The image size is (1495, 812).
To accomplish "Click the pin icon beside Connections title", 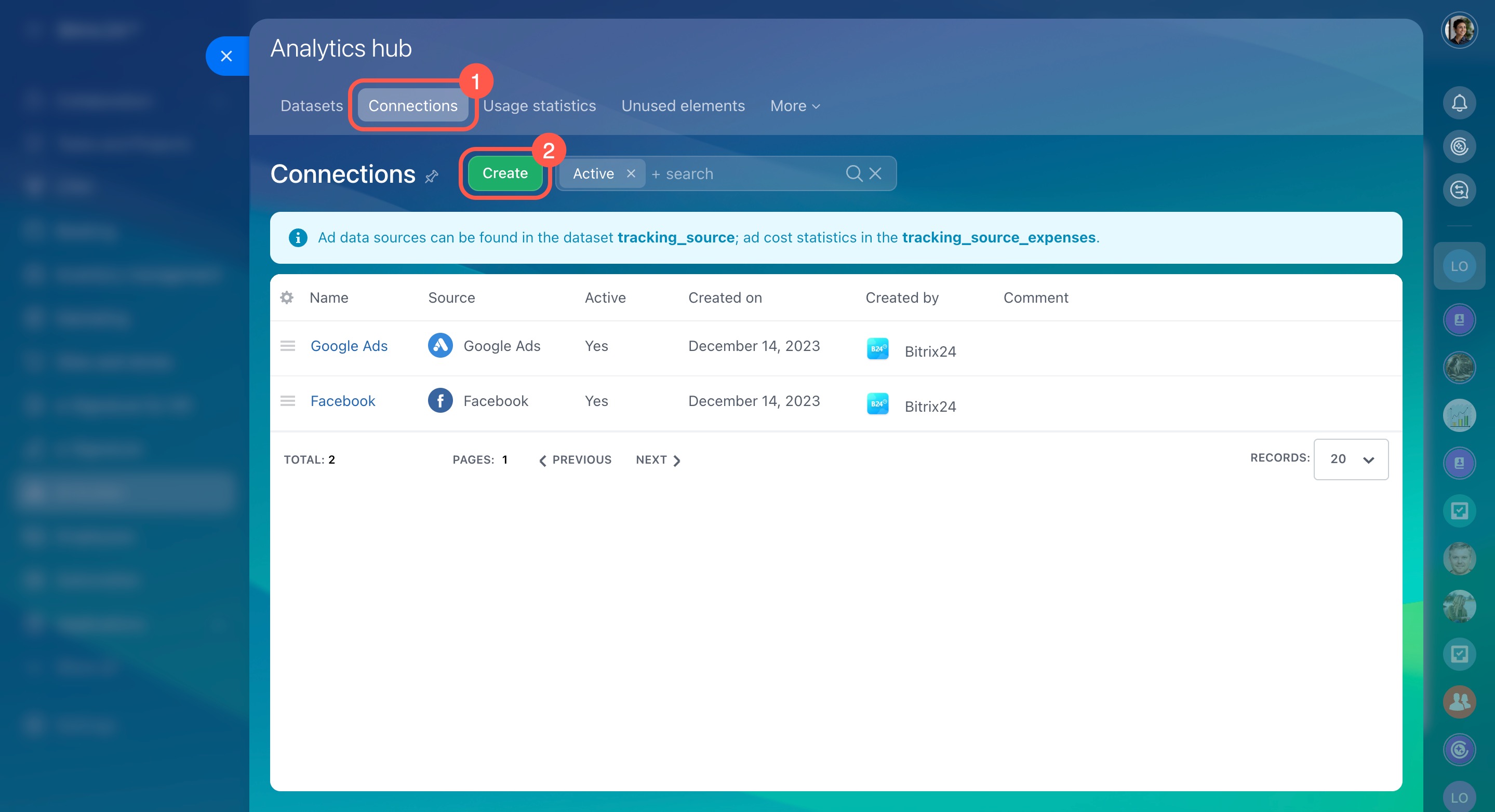I will coord(431,177).
